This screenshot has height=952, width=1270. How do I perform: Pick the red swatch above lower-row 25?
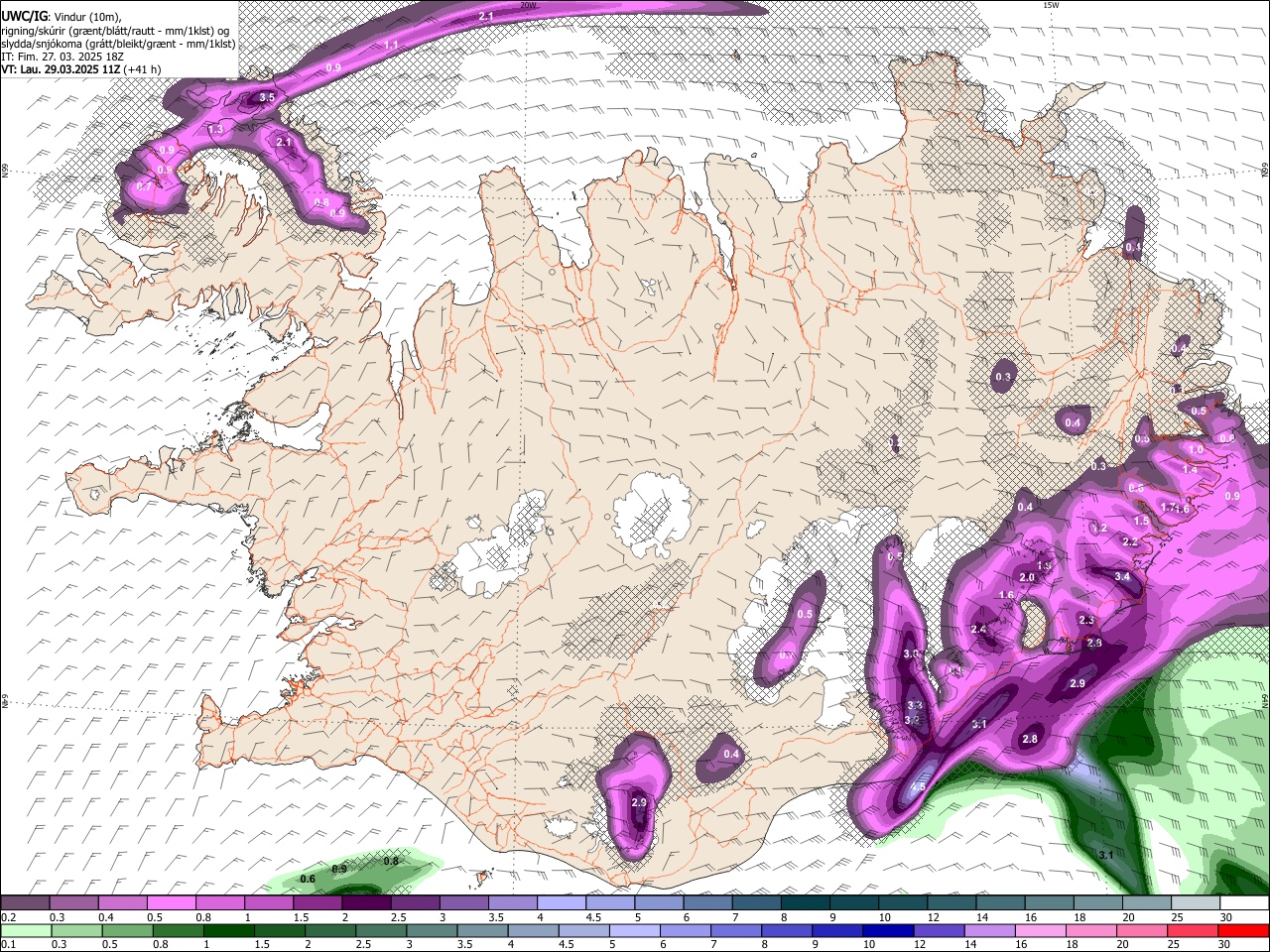[x=1193, y=930]
